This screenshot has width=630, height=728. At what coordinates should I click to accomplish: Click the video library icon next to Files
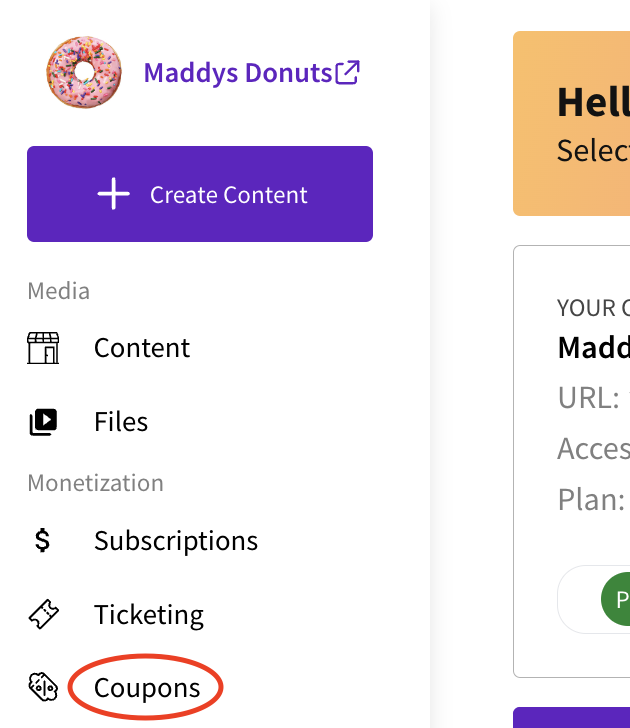[43, 422]
